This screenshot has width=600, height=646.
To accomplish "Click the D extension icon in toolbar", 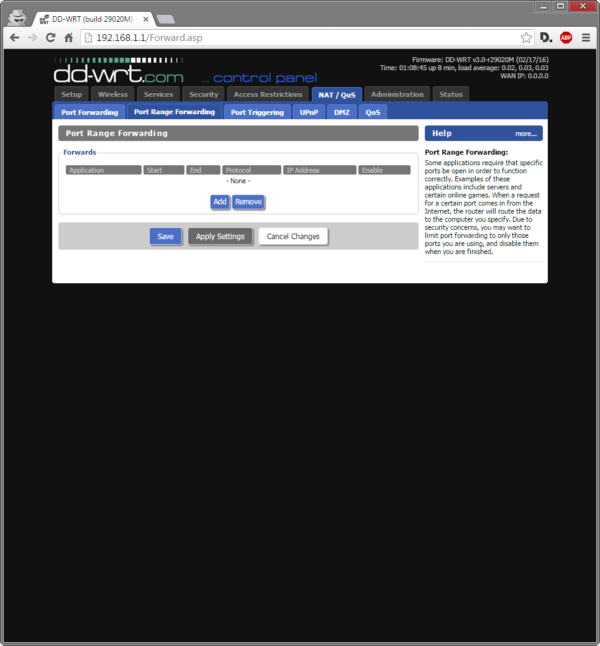I will (546, 37).
